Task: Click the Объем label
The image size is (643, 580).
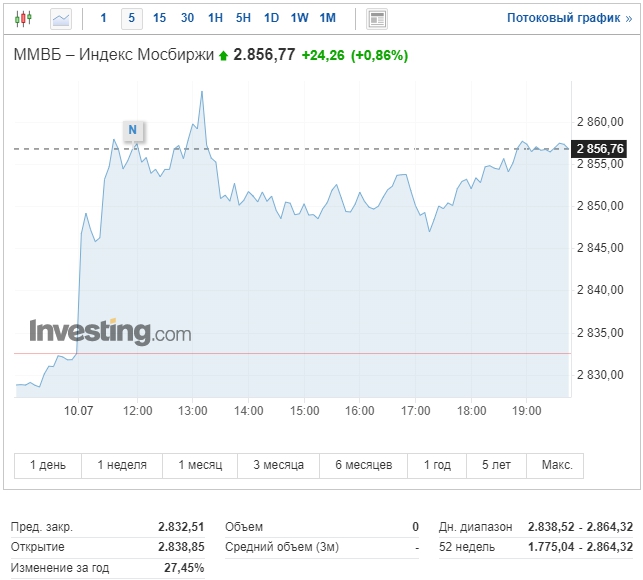Action: [x=244, y=527]
